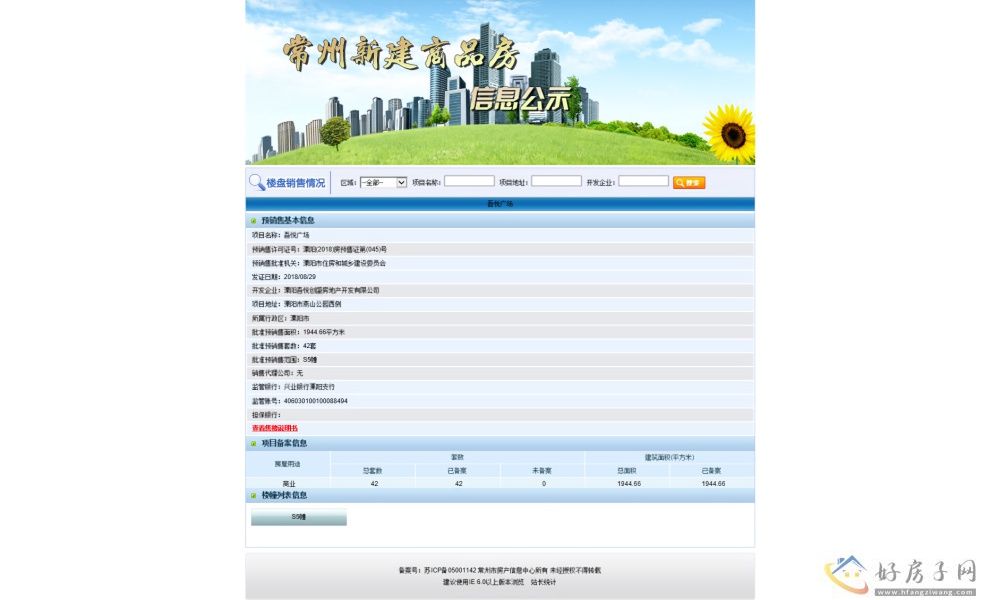Click the blue title bar with the project name
Screen dimensions: 1000x600
point(500,204)
